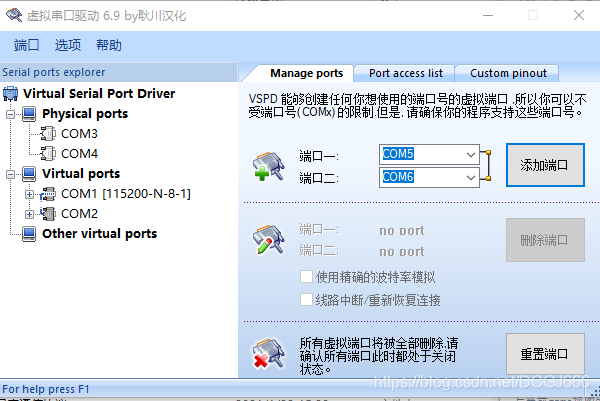This screenshot has height=401, width=600.
Task: Click the 添加端口 button
Action: click(x=545, y=165)
